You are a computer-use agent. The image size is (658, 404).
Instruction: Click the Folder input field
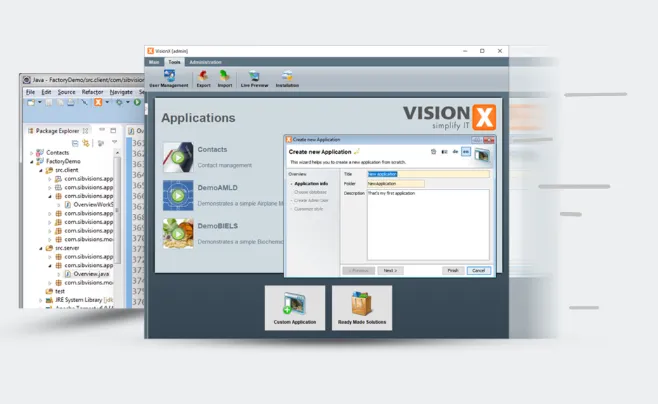[396, 184]
